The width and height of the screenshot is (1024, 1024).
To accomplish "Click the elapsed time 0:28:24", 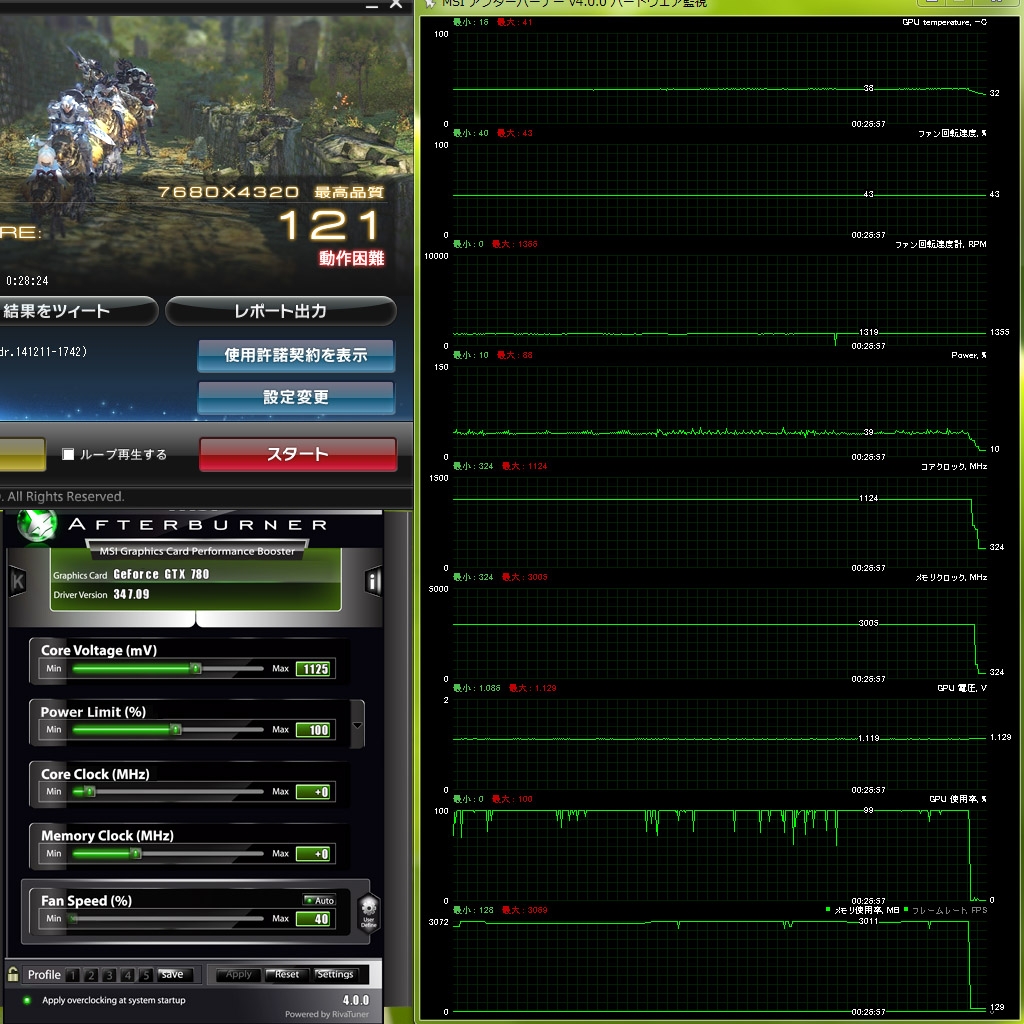I will point(27,281).
